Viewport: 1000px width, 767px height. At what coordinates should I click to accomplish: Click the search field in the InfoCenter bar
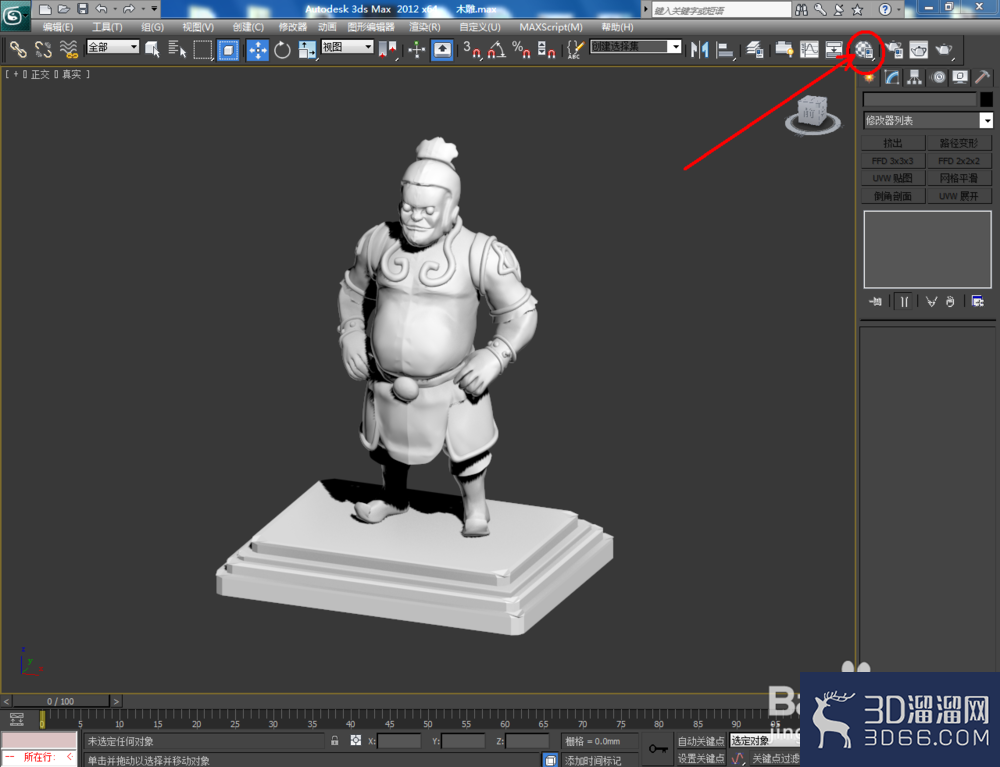(721, 10)
